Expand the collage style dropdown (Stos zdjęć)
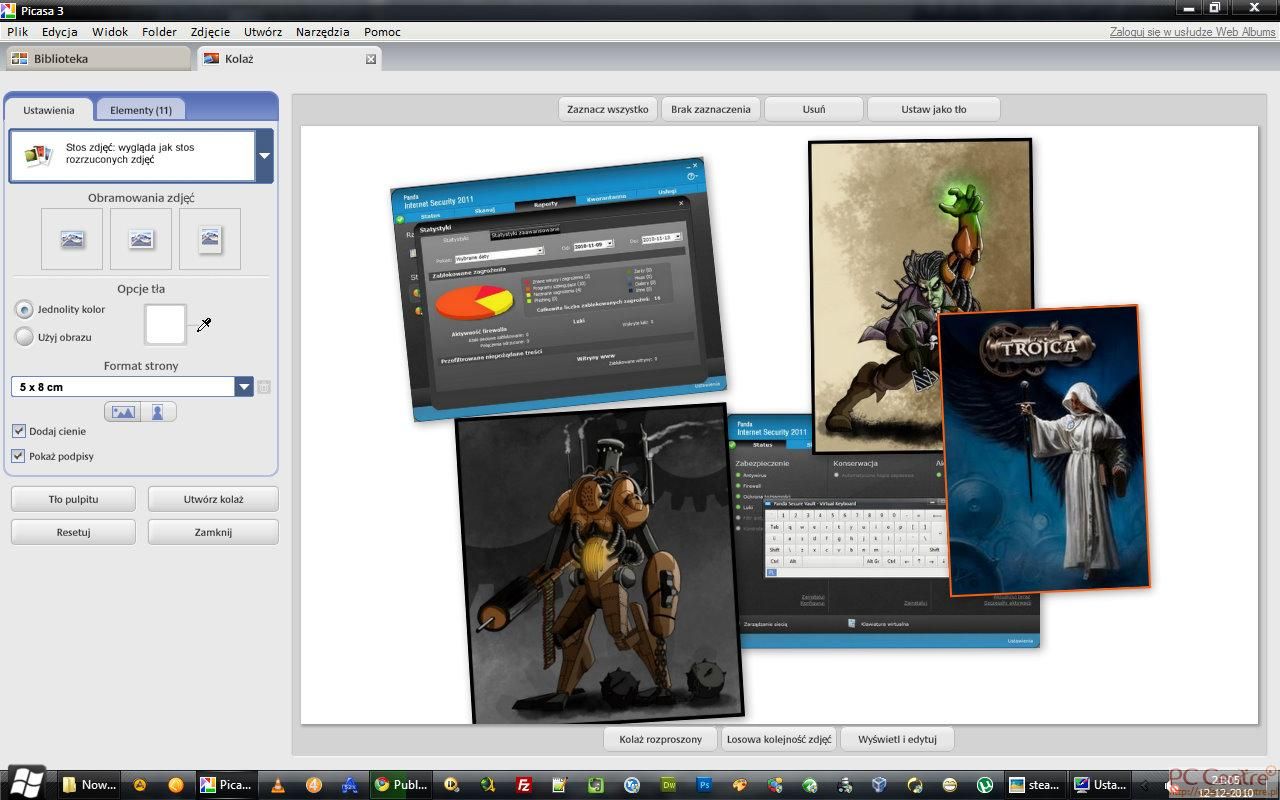The height and width of the screenshot is (800, 1280). [264, 156]
